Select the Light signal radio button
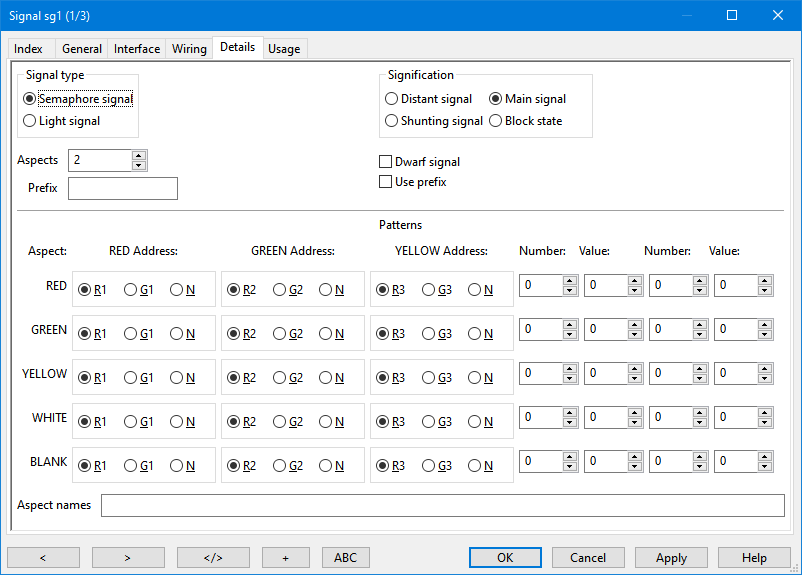802x575 pixels. coord(30,121)
